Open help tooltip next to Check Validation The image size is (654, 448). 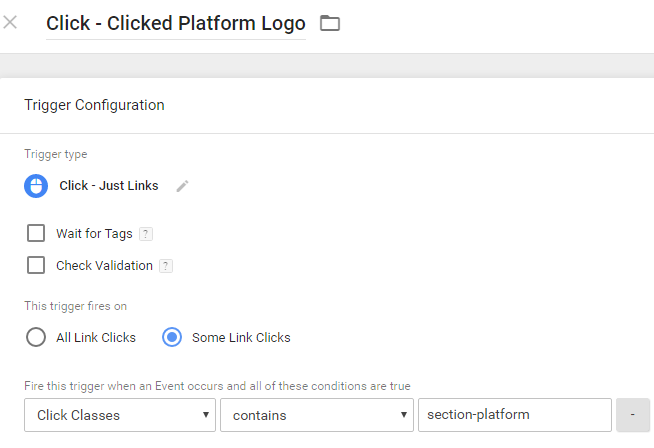166,266
